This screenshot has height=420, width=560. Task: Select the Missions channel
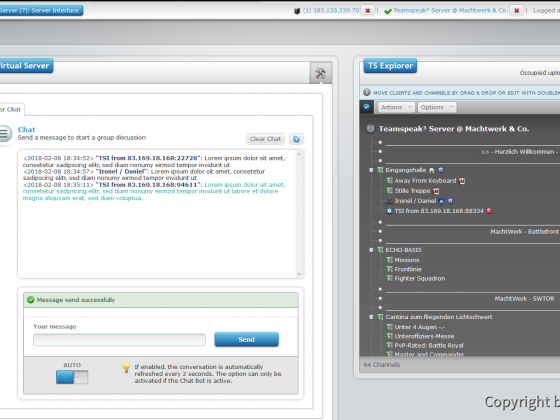(x=407, y=260)
